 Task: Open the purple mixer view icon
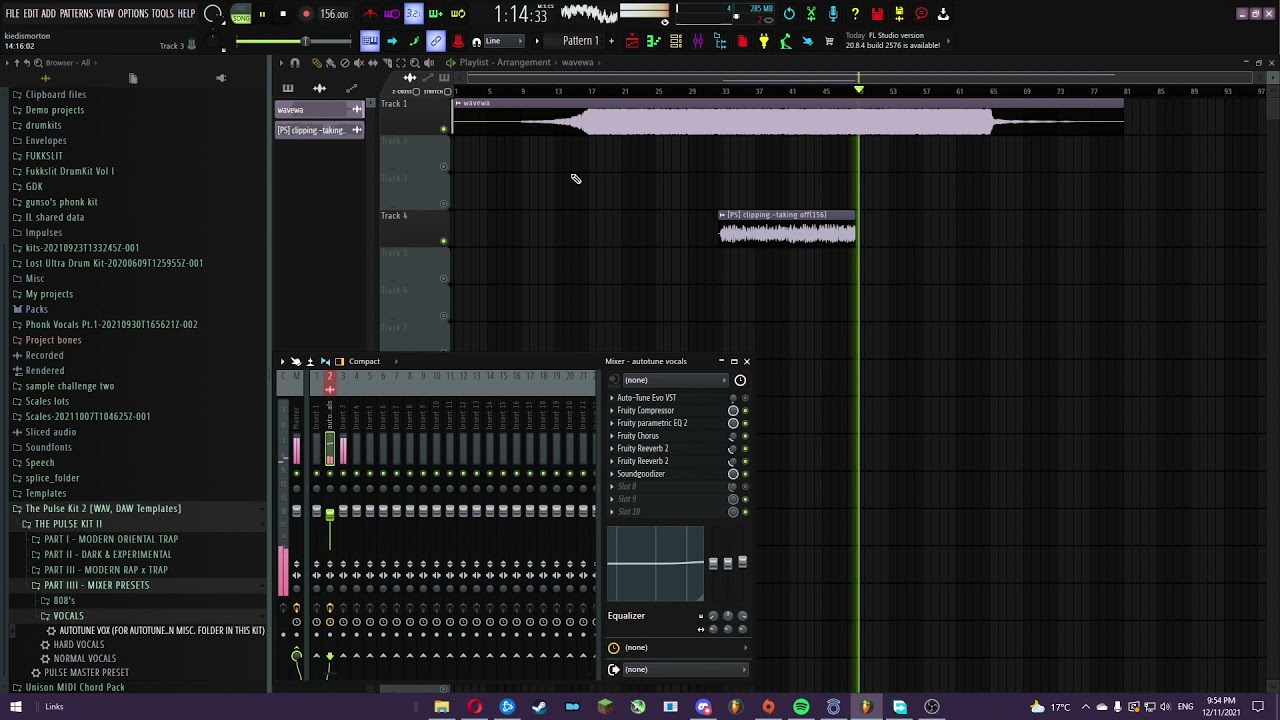point(697,41)
